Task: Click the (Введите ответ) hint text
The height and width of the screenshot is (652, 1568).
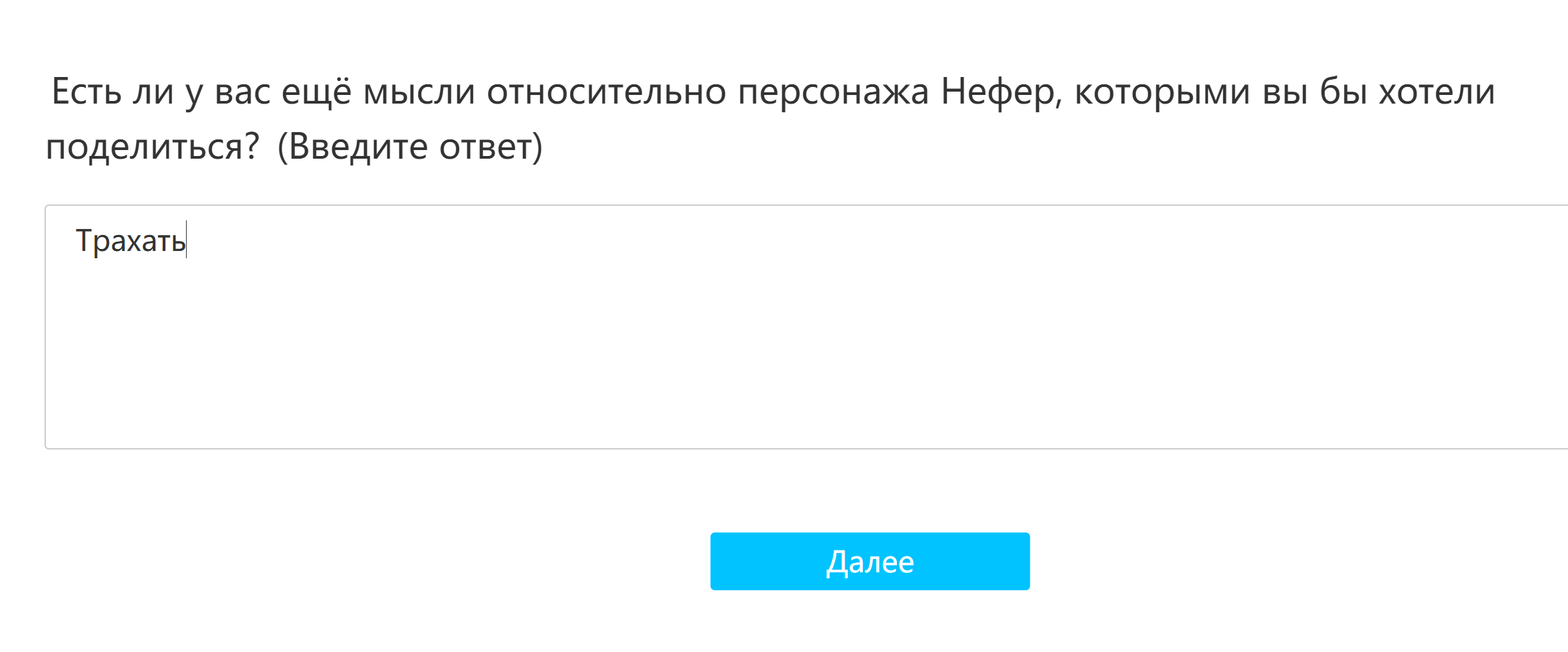Action: click(410, 146)
